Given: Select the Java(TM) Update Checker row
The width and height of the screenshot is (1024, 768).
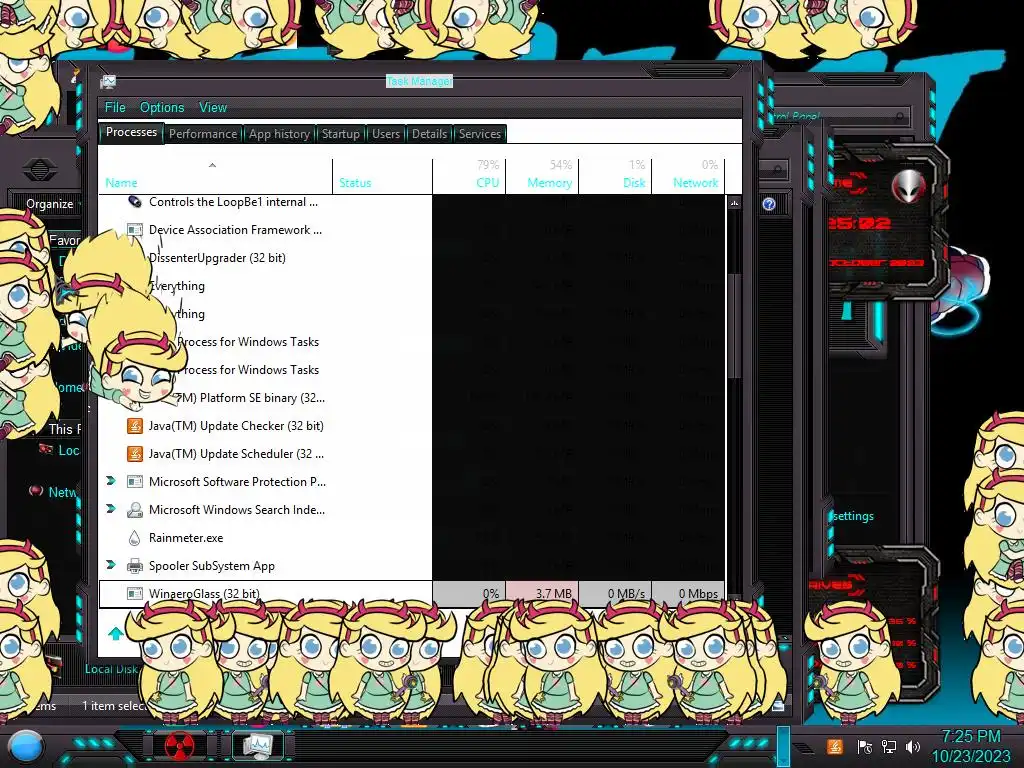Looking at the screenshot, I should coord(411,426).
